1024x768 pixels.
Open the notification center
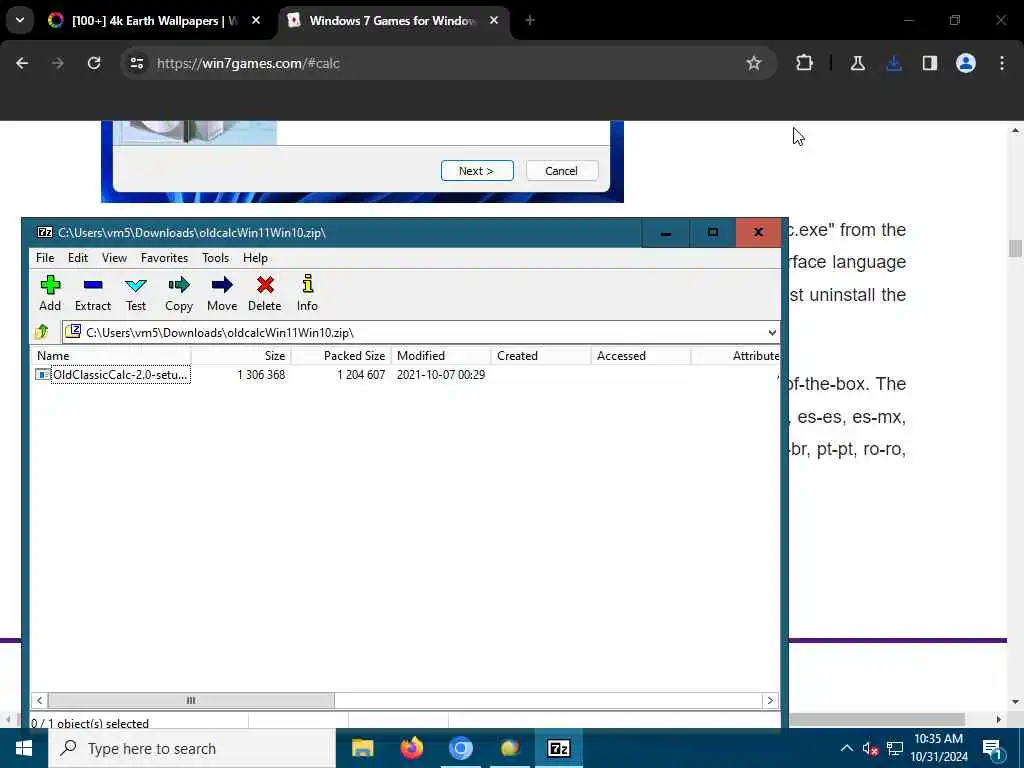pos(991,749)
